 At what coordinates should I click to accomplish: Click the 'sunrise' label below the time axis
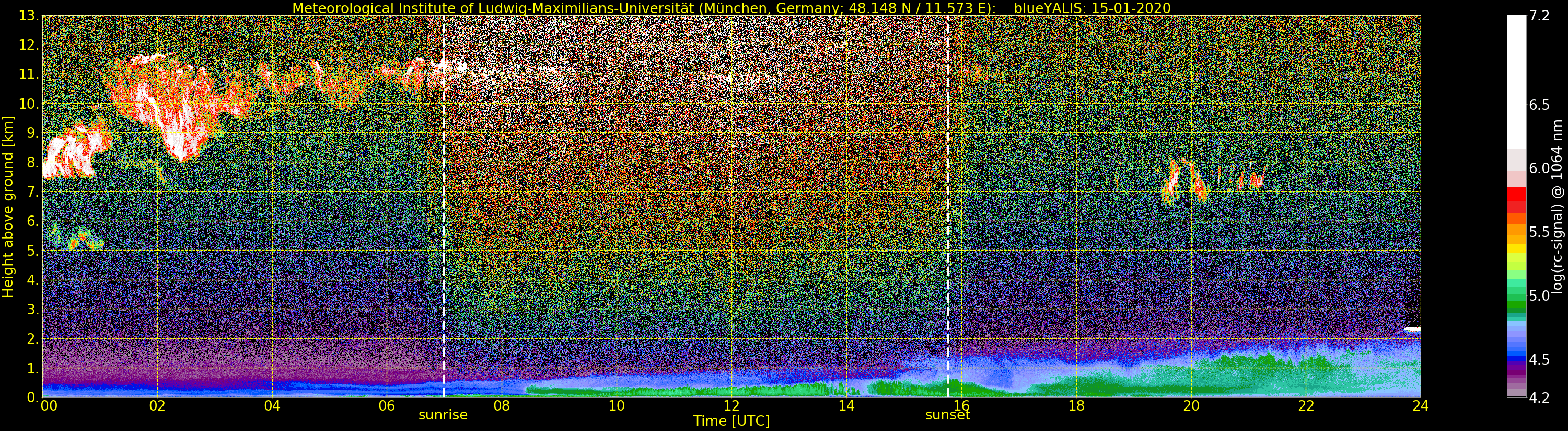pyautogui.click(x=443, y=415)
